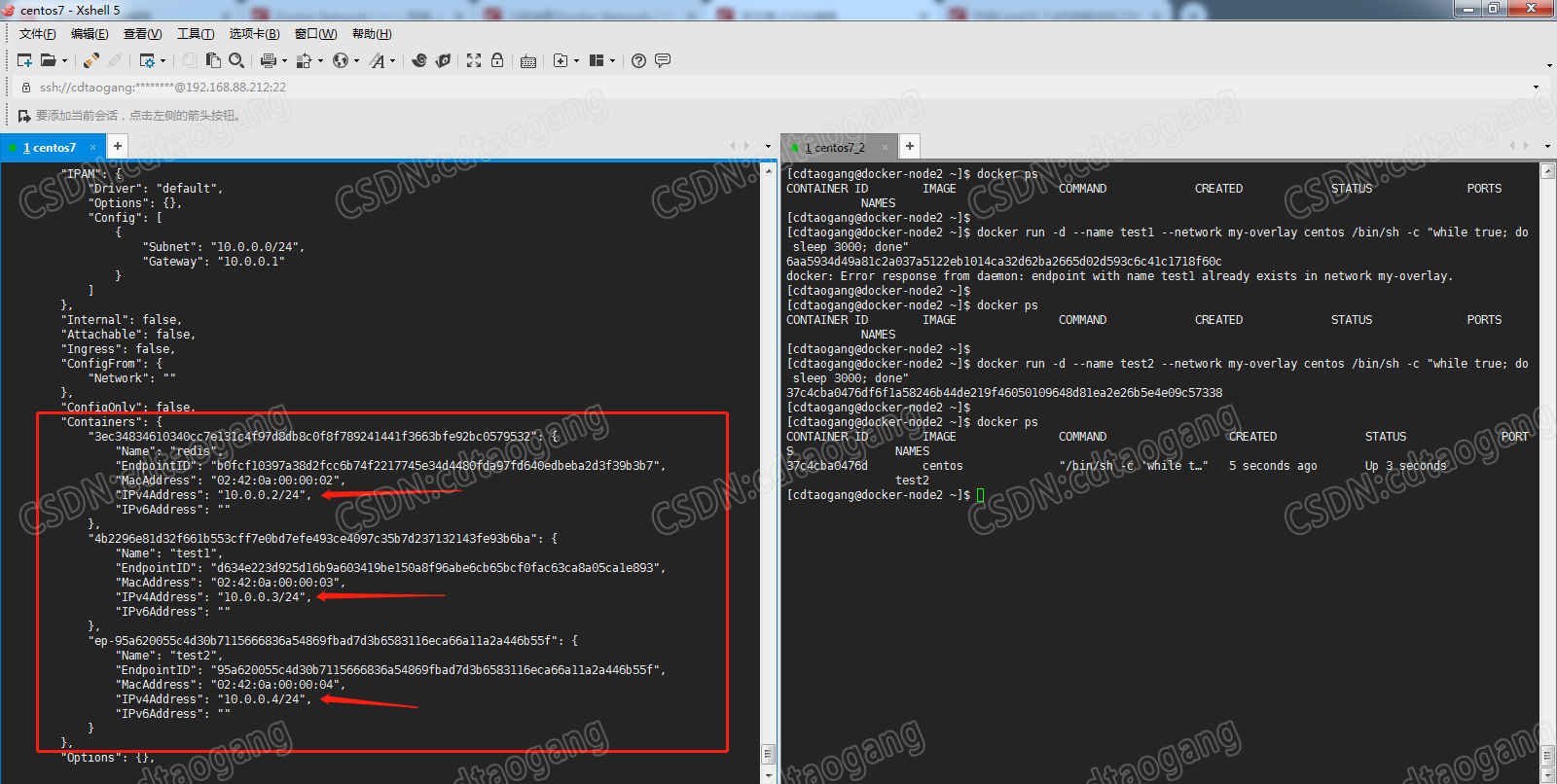This screenshot has width=1557, height=784.
Task: Click the layout arrangement icon
Action: coord(597,60)
